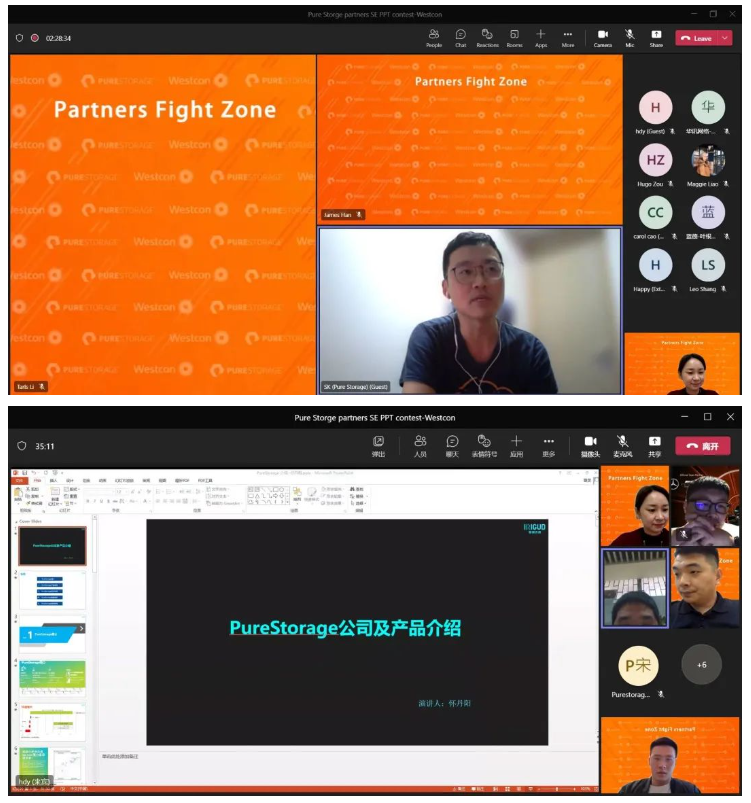Image resolution: width=751 pixels, height=803 pixels.
Task: Open the red File tab in PowerPoint ribbon
Action: pyautogui.click(x=19, y=480)
